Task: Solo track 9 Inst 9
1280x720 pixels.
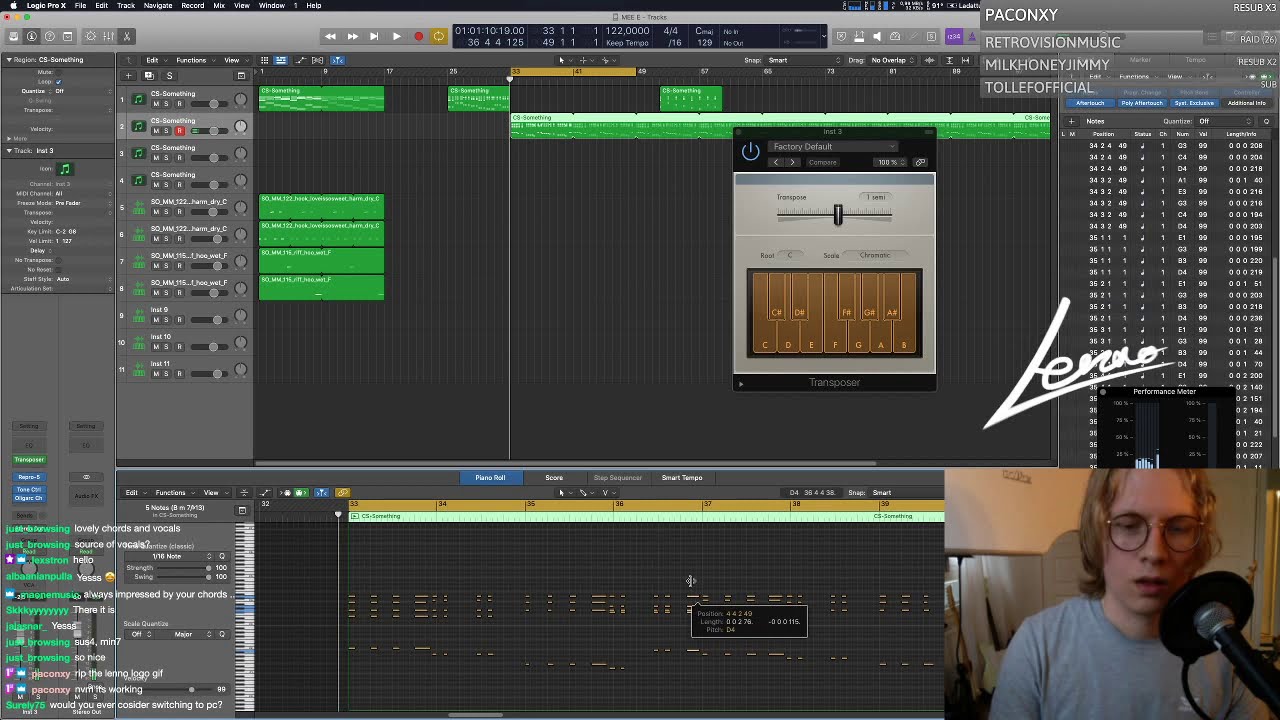Action: click(x=166, y=320)
